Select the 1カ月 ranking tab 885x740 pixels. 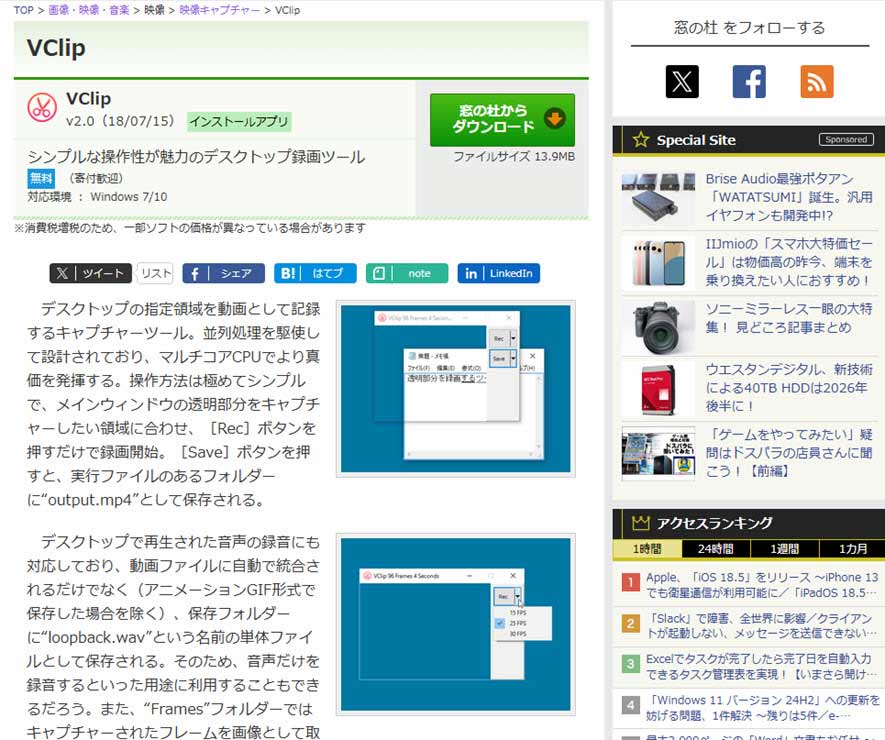click(x=853, y=549)
